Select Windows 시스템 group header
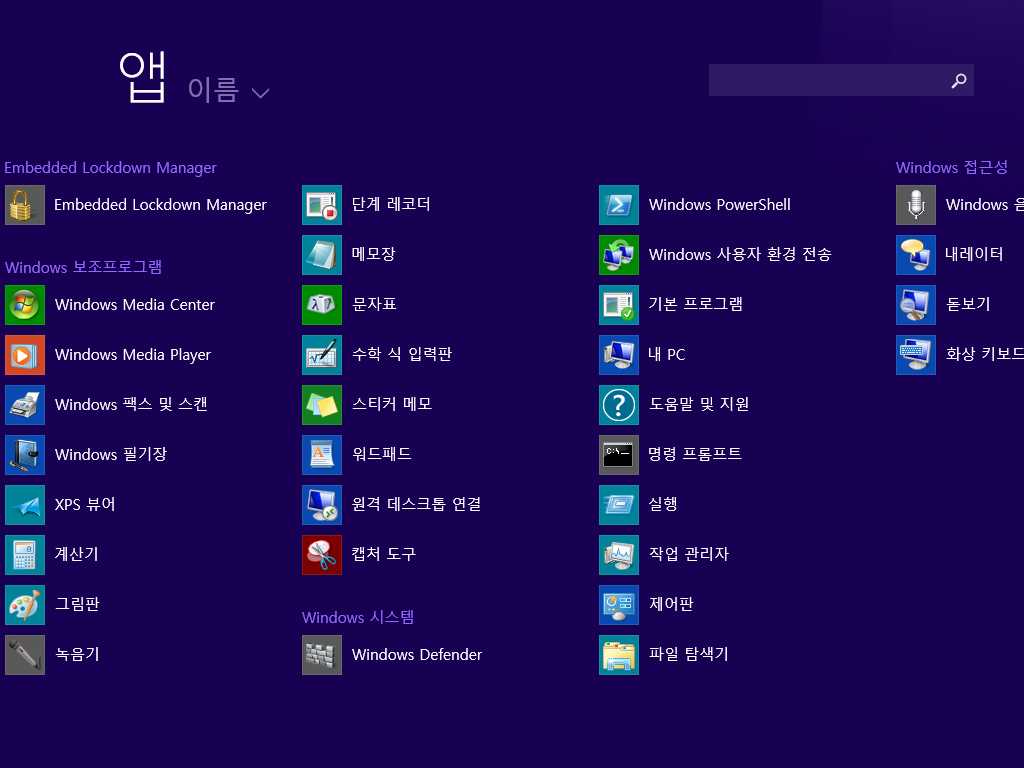Viewport: 1024px width, 768px height. click(358, 617)
